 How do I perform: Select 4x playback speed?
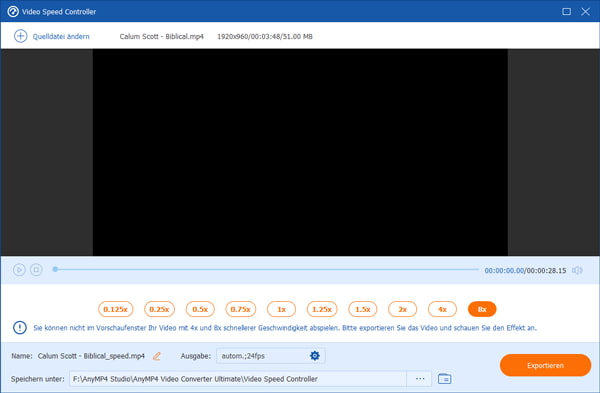(442, 309)
